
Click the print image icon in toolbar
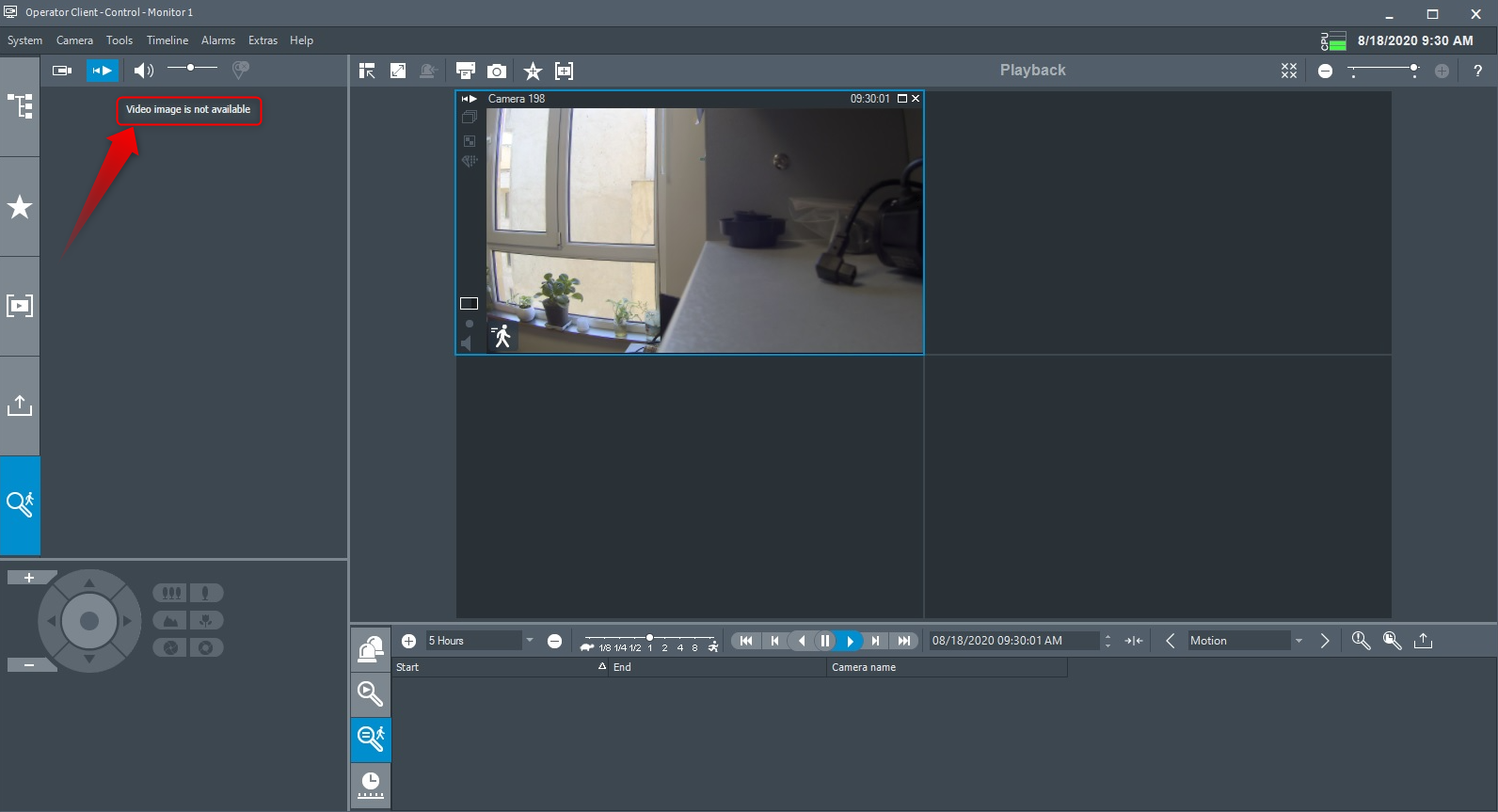pos(465,71)
